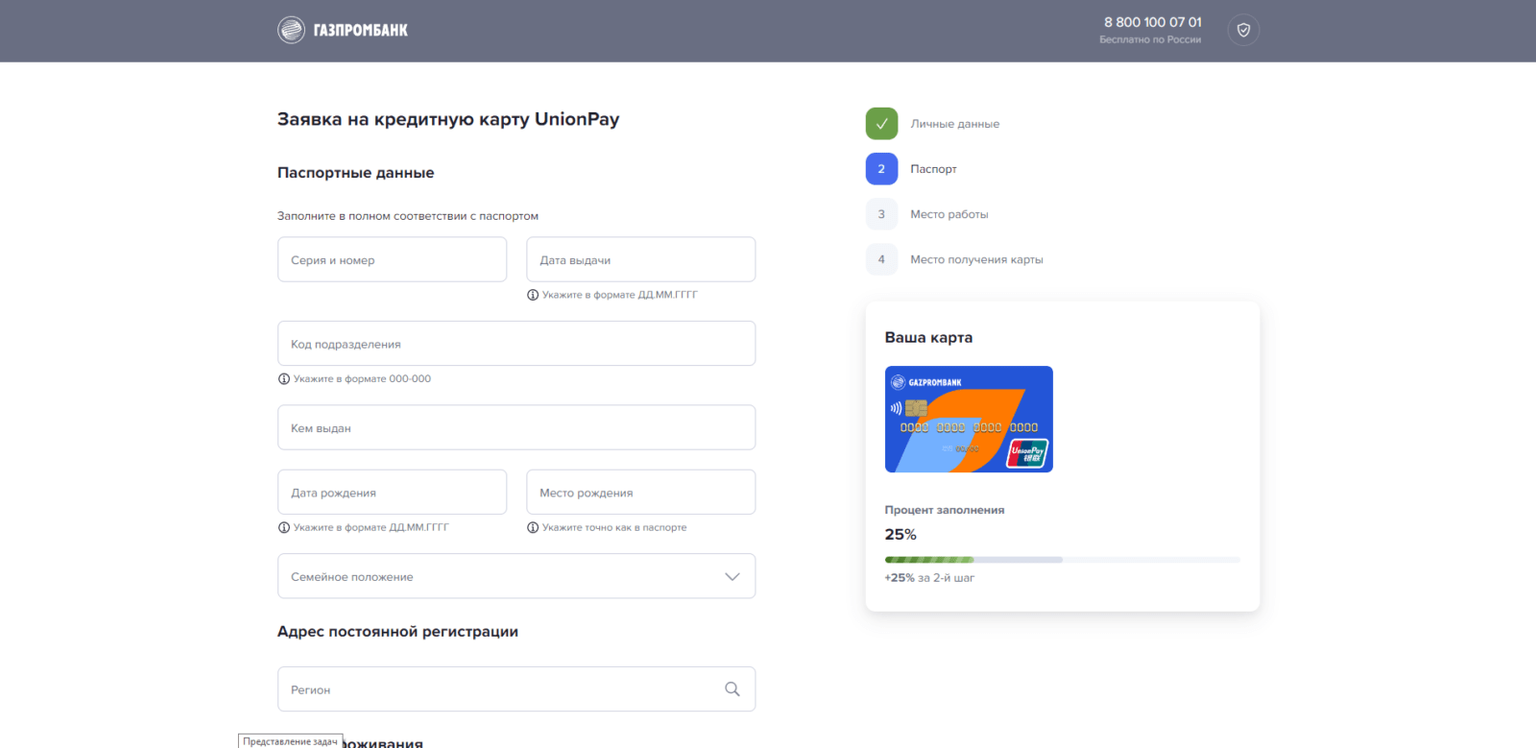Go to Место получения карты step
This screenshot has width=1536, height=748.
(x=976, y=259)
